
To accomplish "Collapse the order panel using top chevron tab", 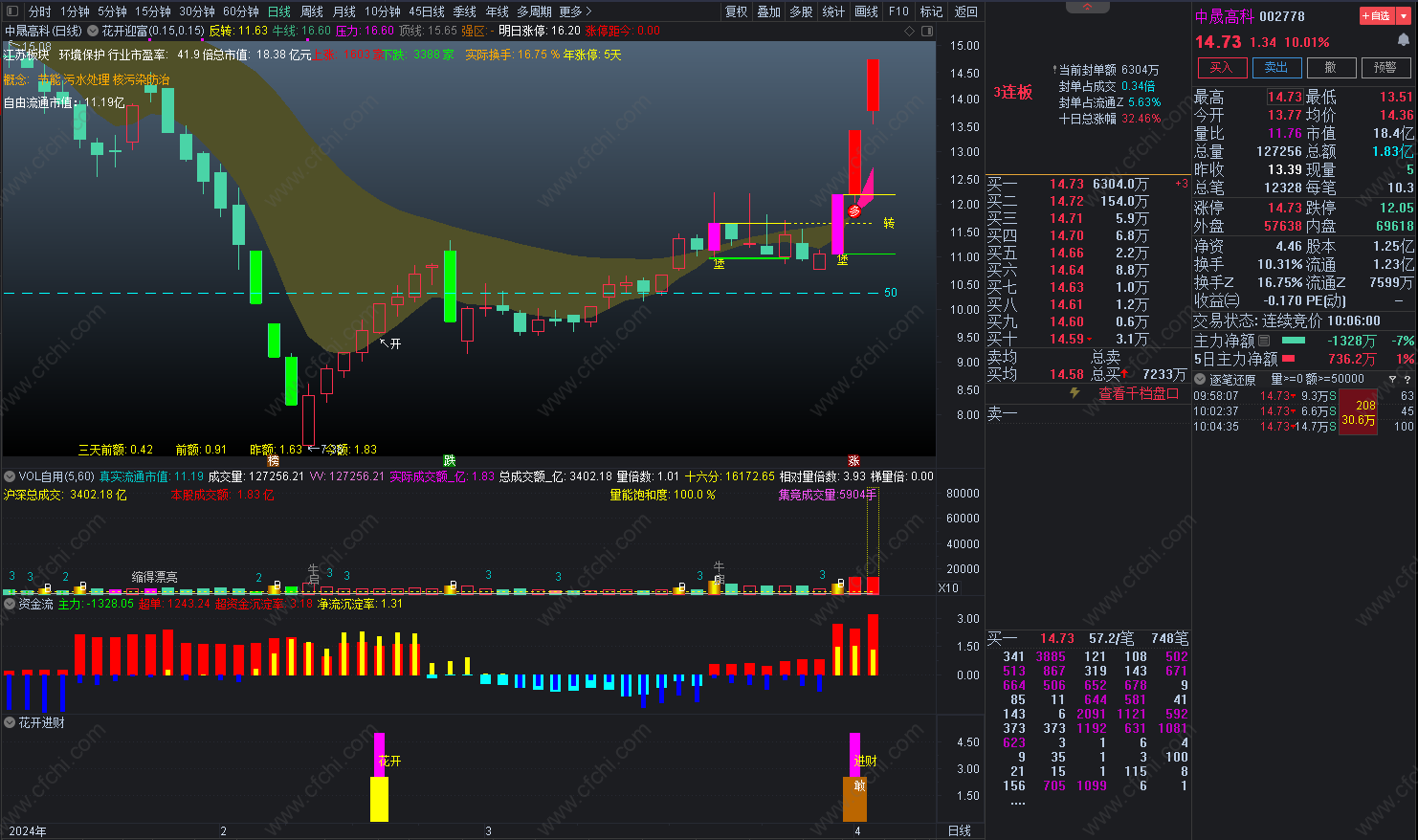I will point(1088,7).
